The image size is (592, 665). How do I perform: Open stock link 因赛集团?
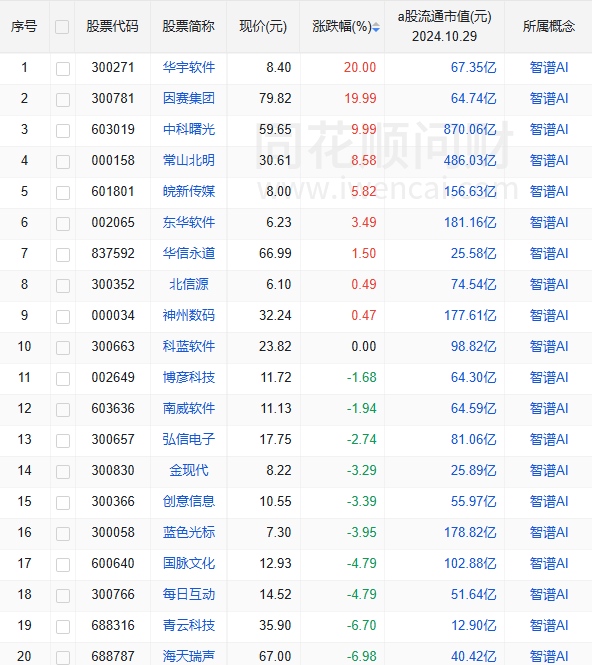click(189, 98)
